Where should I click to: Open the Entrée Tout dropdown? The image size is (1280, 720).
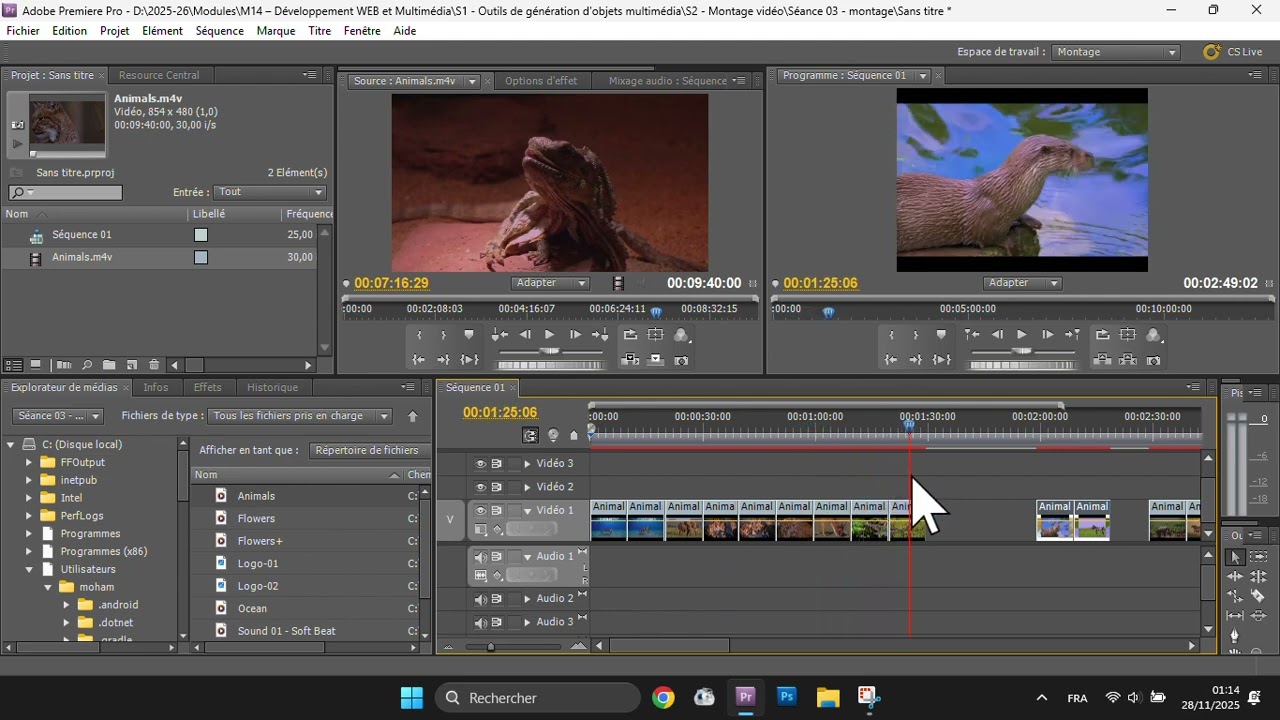270,192
